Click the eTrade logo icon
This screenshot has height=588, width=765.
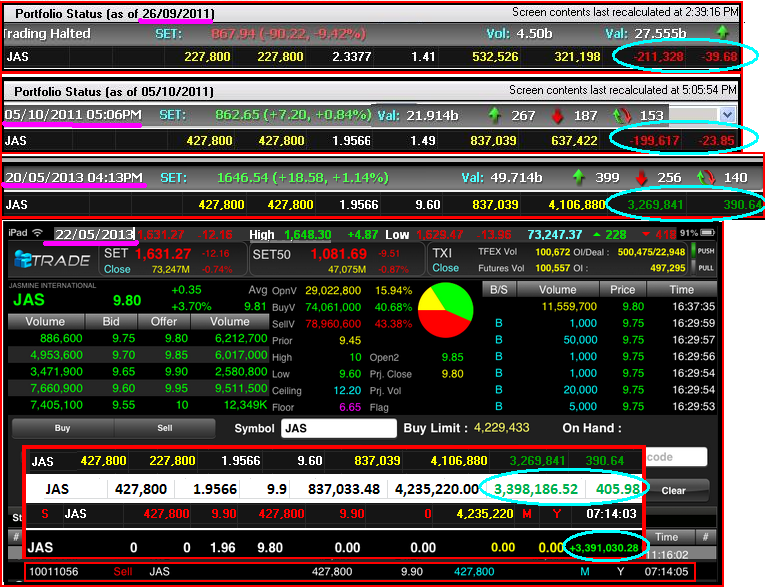coord(23,260)
